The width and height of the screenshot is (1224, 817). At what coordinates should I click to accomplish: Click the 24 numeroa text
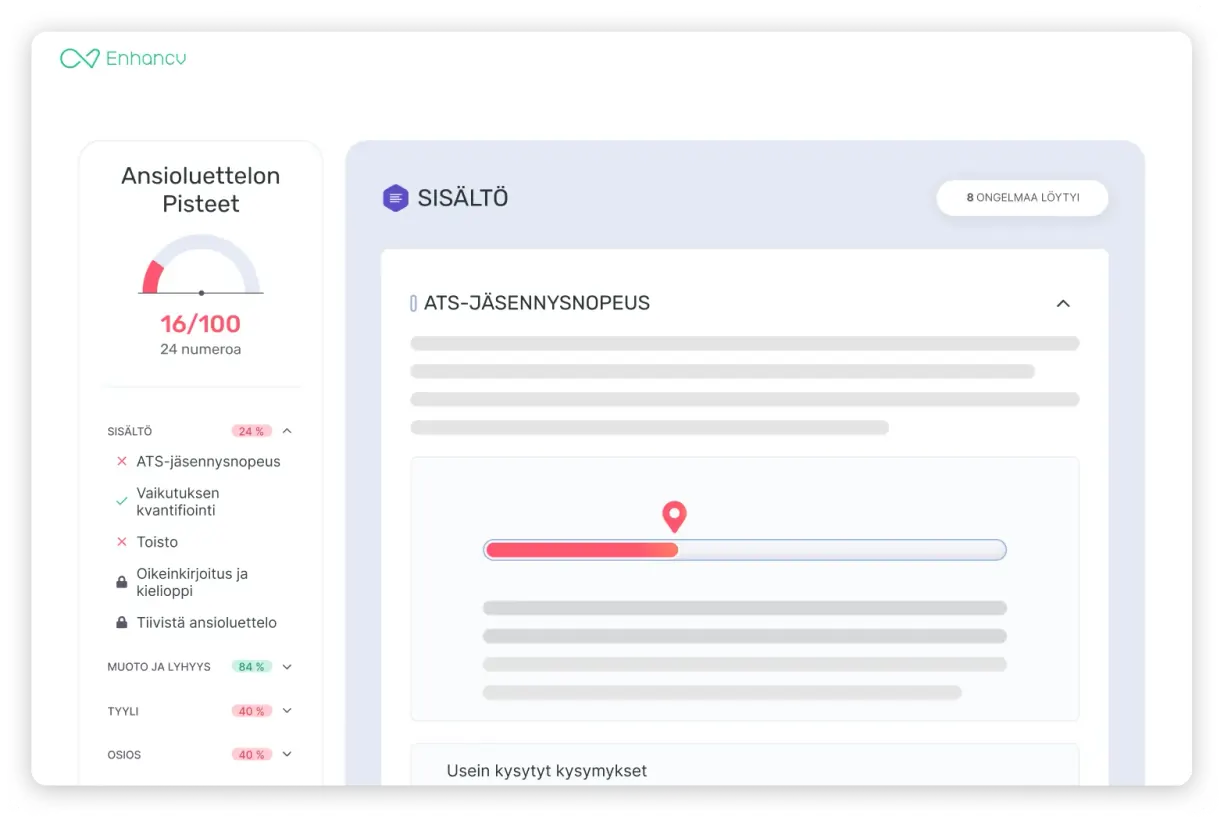[201, 349]
